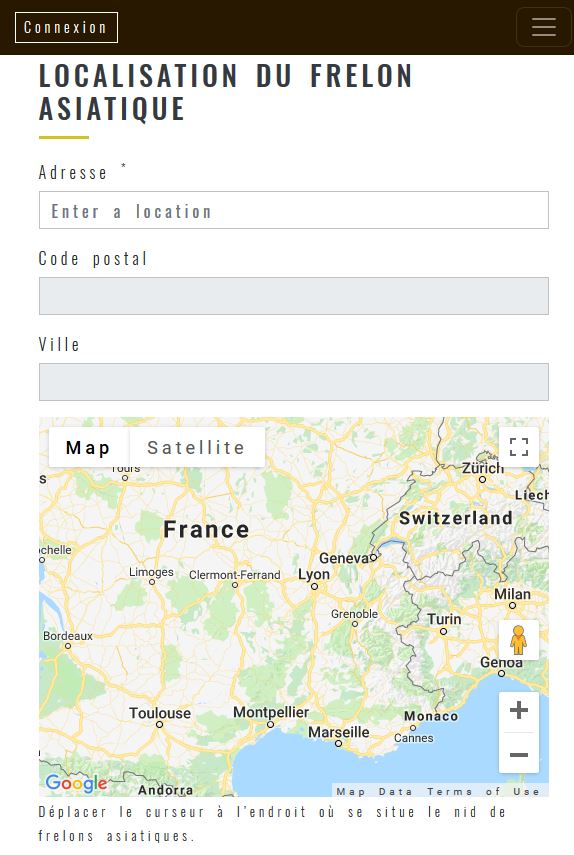Click the Connexion button
The height and width of the screenshot is (855, 574).
click(66, 27)
